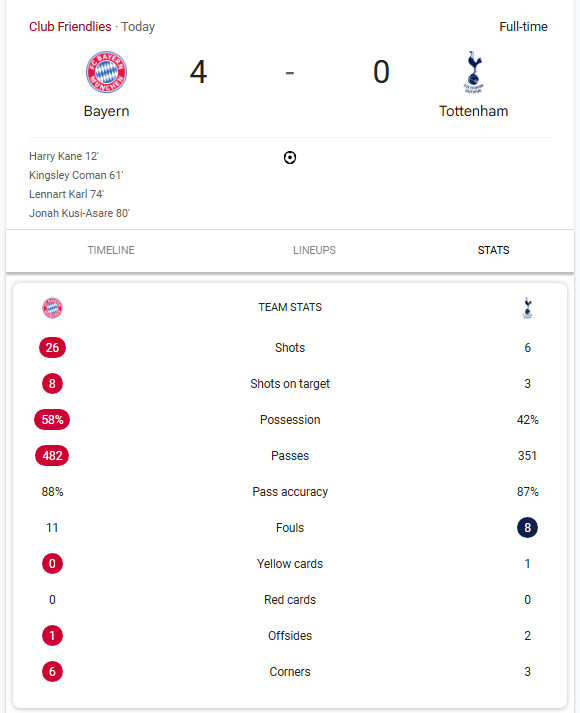
Task: Click the Bayern Munich crest in header
Action: pos(106,72)
